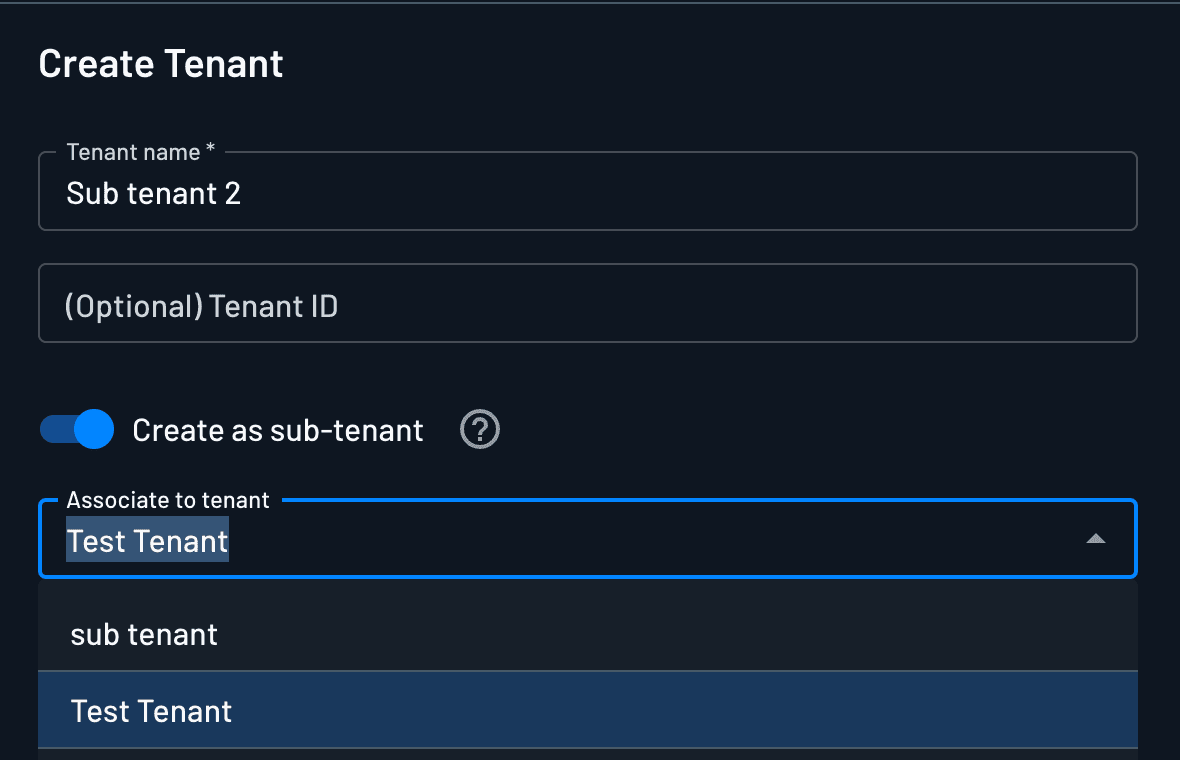Click the question mark next to sub-tenant
Screen dimensions: 1180x760
(x=479, y=429)
